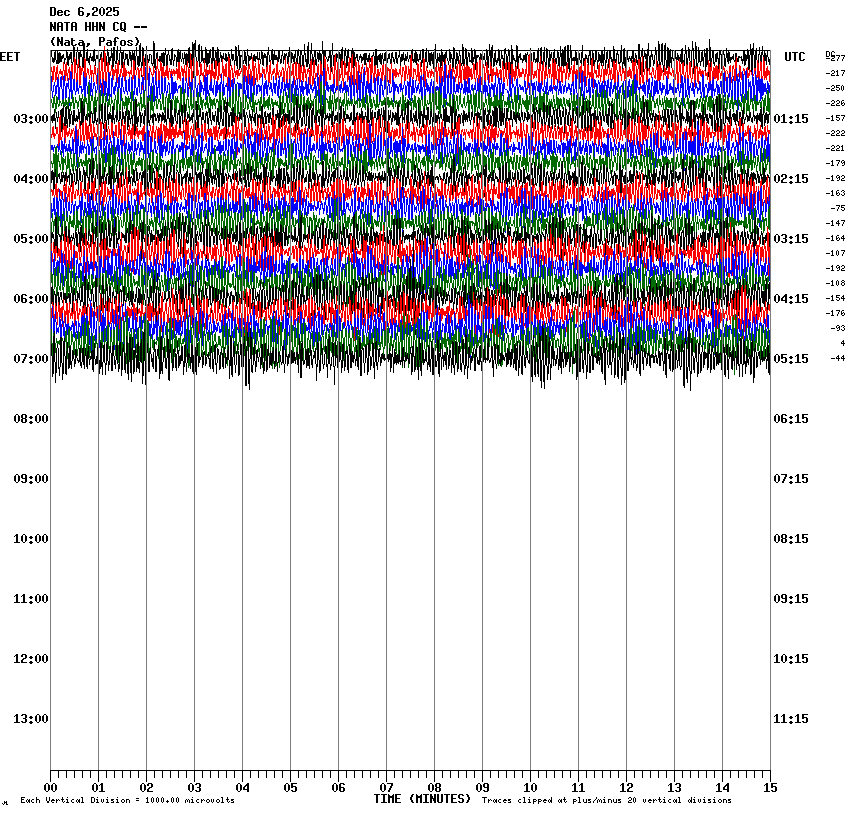Select minute tick label 07 on axis
Image resolution: width=850 pixels, height=814 pixels.
(386, 787)
